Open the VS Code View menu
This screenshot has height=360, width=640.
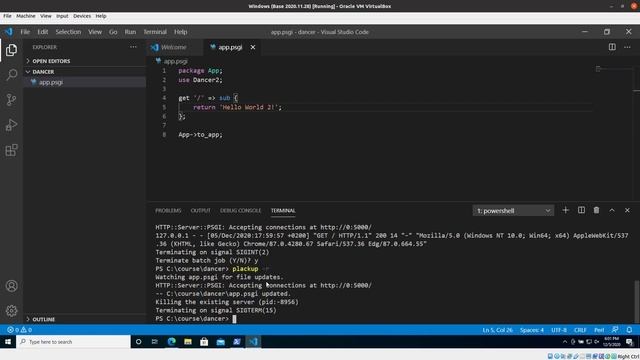pos(95,32)
